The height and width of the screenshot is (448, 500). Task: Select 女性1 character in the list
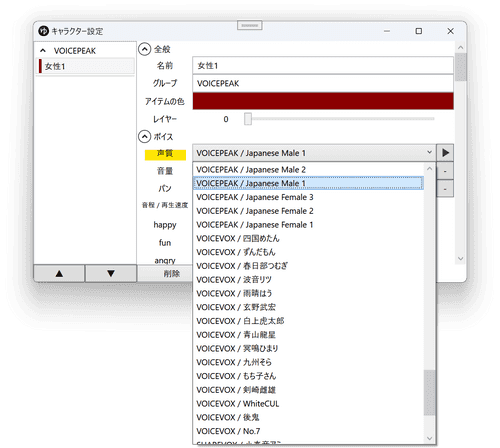point(85,66)
